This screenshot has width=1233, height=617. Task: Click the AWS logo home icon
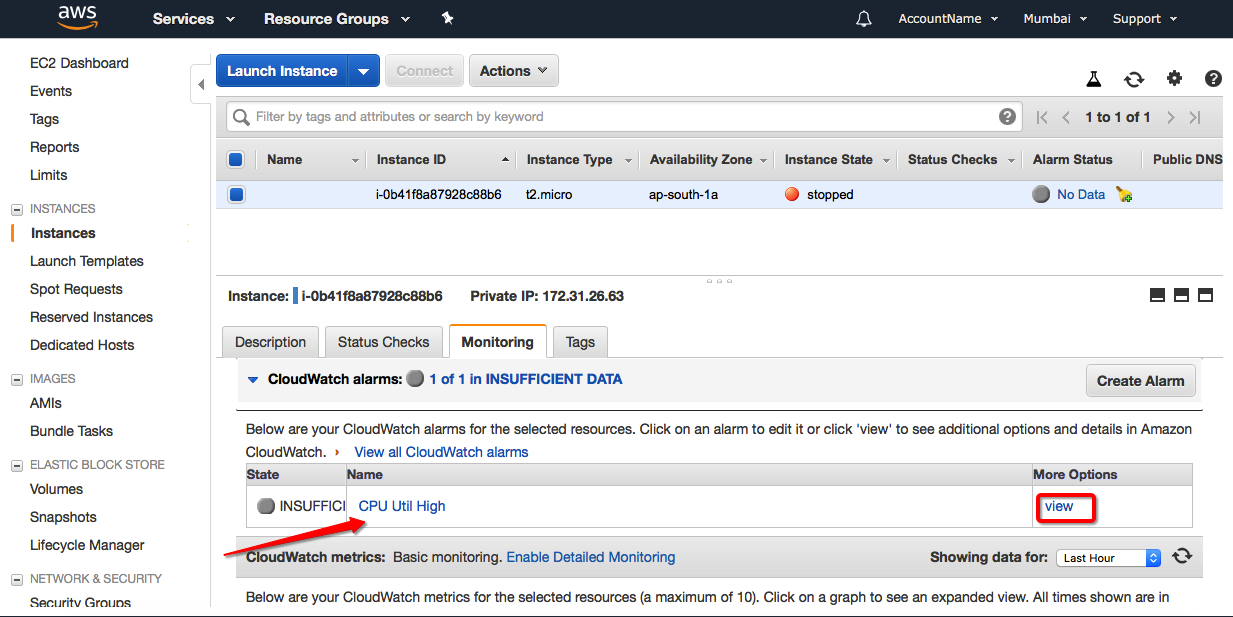point(77,17)
